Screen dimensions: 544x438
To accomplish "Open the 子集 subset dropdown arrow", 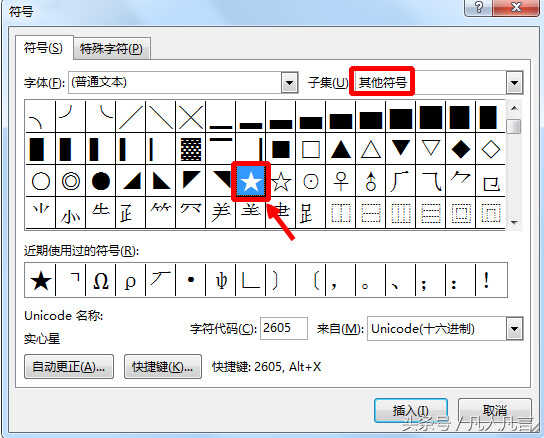I will (514, 83).
